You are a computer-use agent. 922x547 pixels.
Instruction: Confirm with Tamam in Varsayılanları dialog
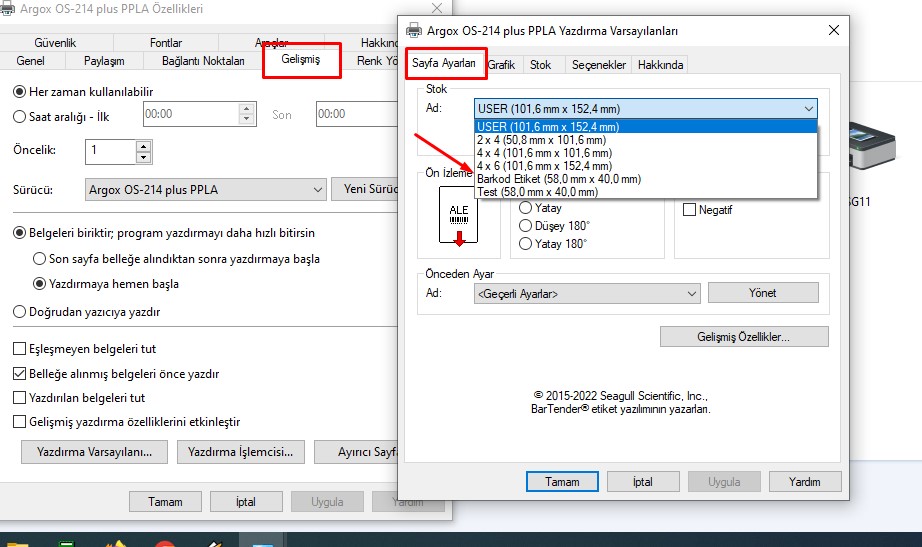pyautogui.click(x=562, y=482)
